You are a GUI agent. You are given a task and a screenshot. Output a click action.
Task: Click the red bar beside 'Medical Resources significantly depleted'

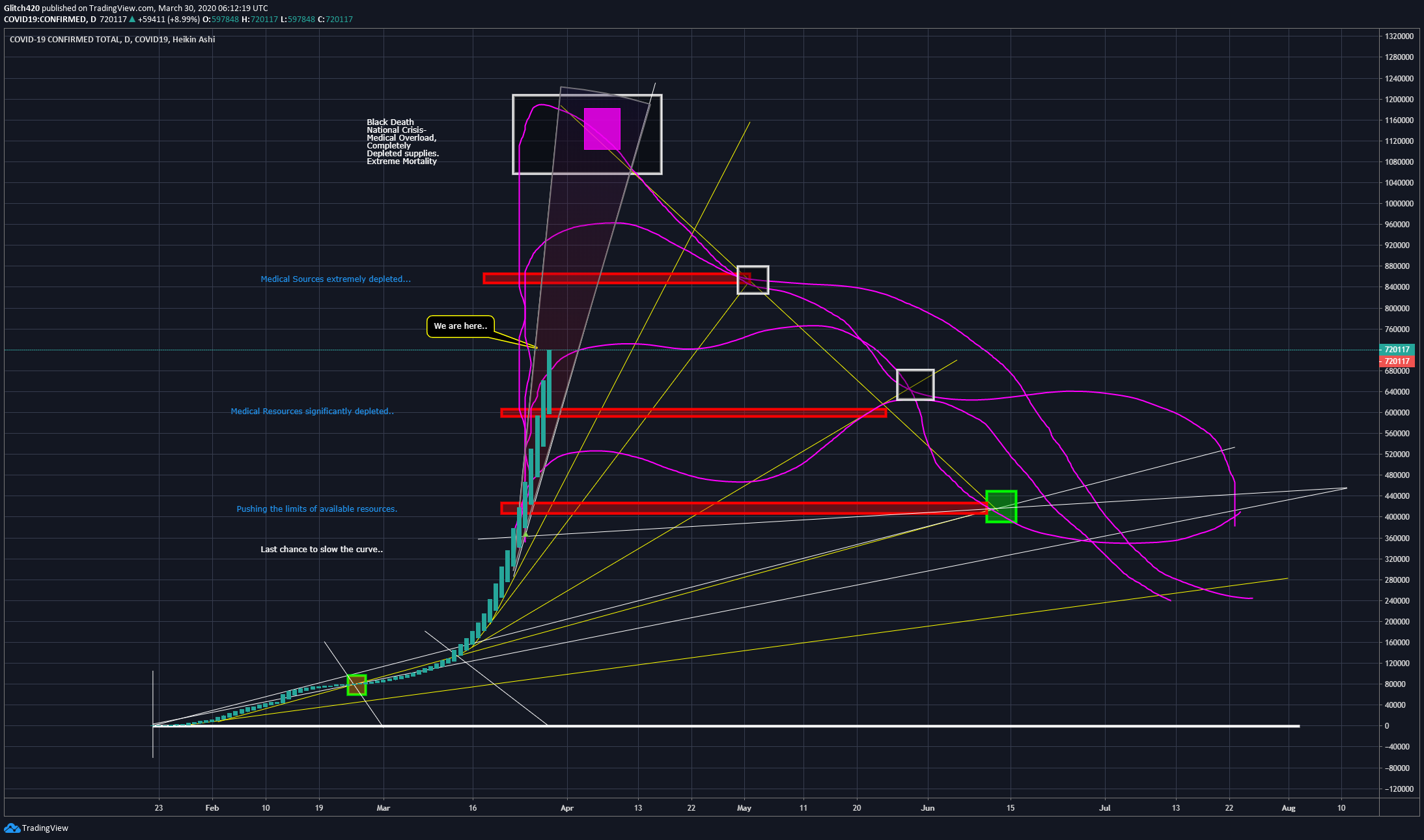(x=693, y=412)
